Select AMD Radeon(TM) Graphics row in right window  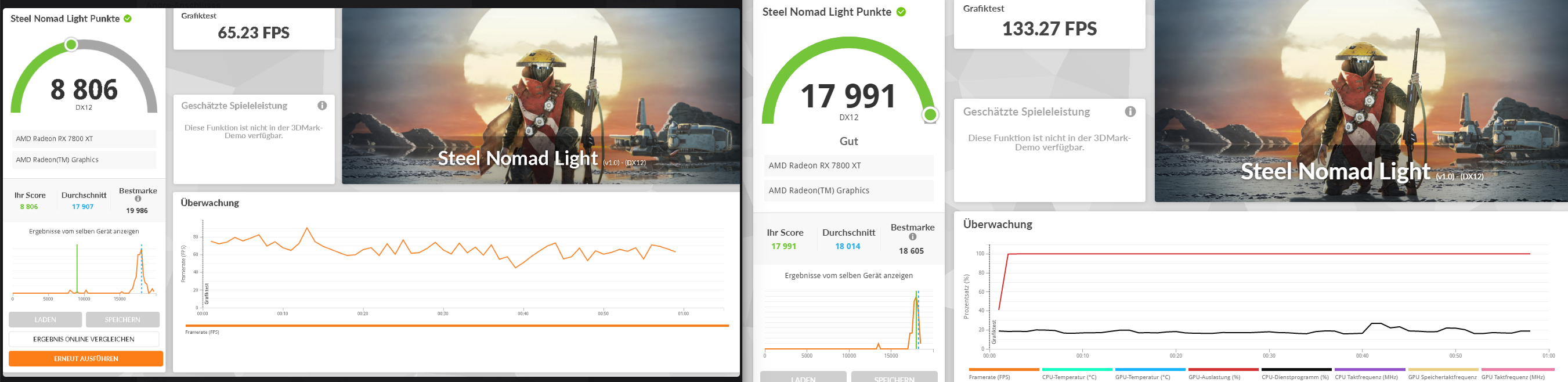848,190
